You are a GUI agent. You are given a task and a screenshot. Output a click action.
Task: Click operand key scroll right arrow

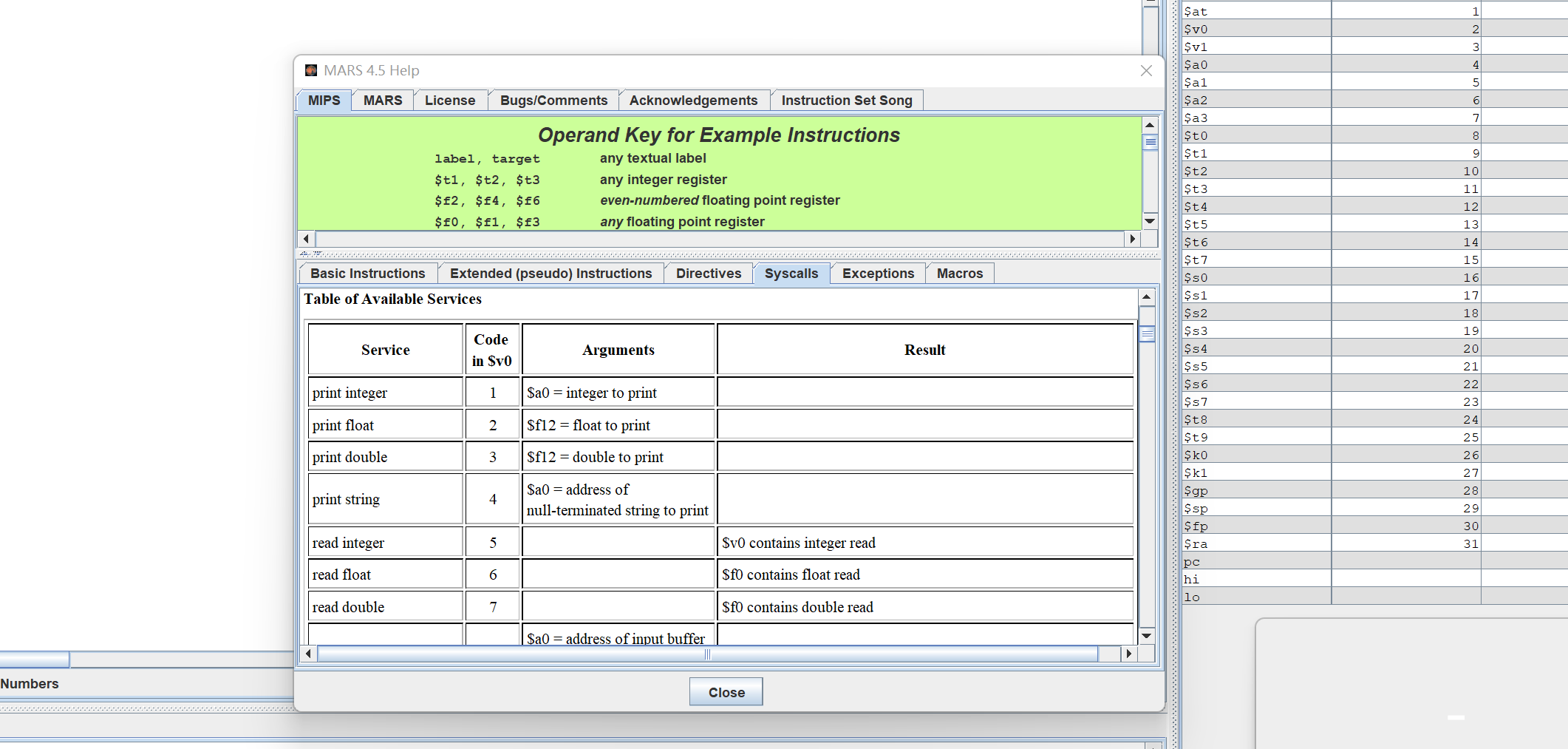point(1133,239)
